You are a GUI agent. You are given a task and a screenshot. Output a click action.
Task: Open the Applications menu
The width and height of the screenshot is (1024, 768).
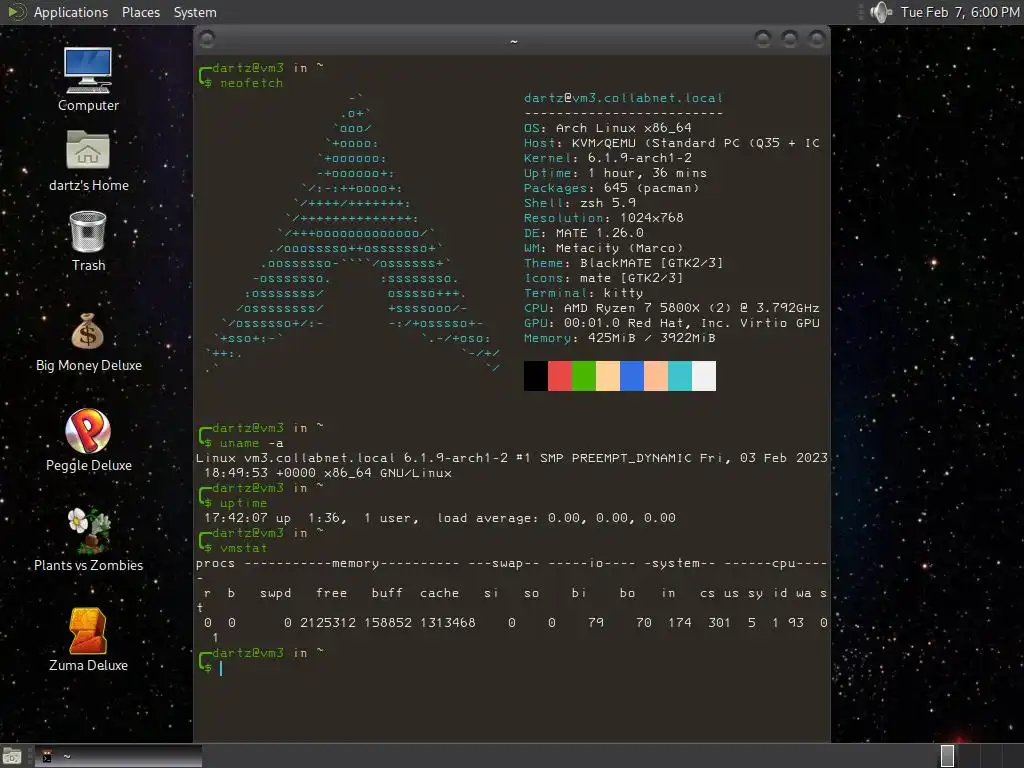[x=71, y=12]
